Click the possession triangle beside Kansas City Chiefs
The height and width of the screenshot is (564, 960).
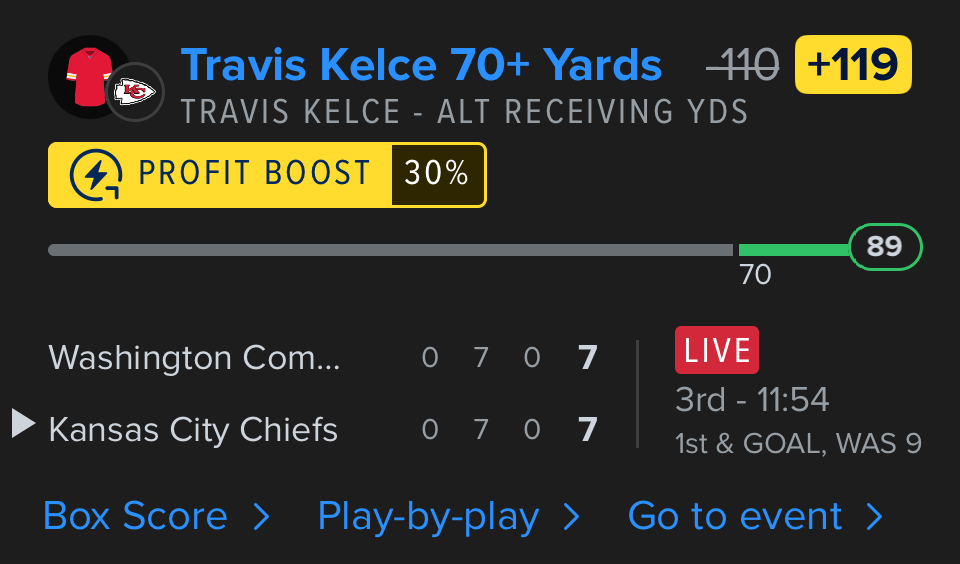coord(23,423)
